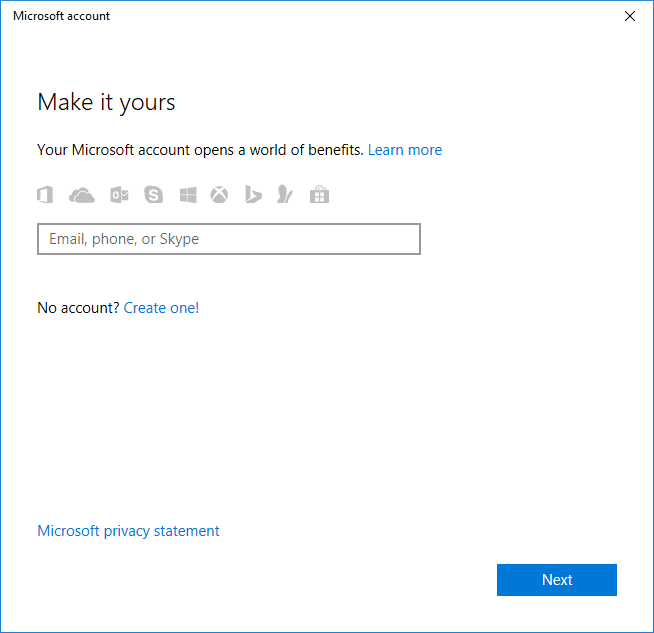Click the No account? text
Image resolution: width=654 pixels, height=633 pixels.
tap(78, 308)
